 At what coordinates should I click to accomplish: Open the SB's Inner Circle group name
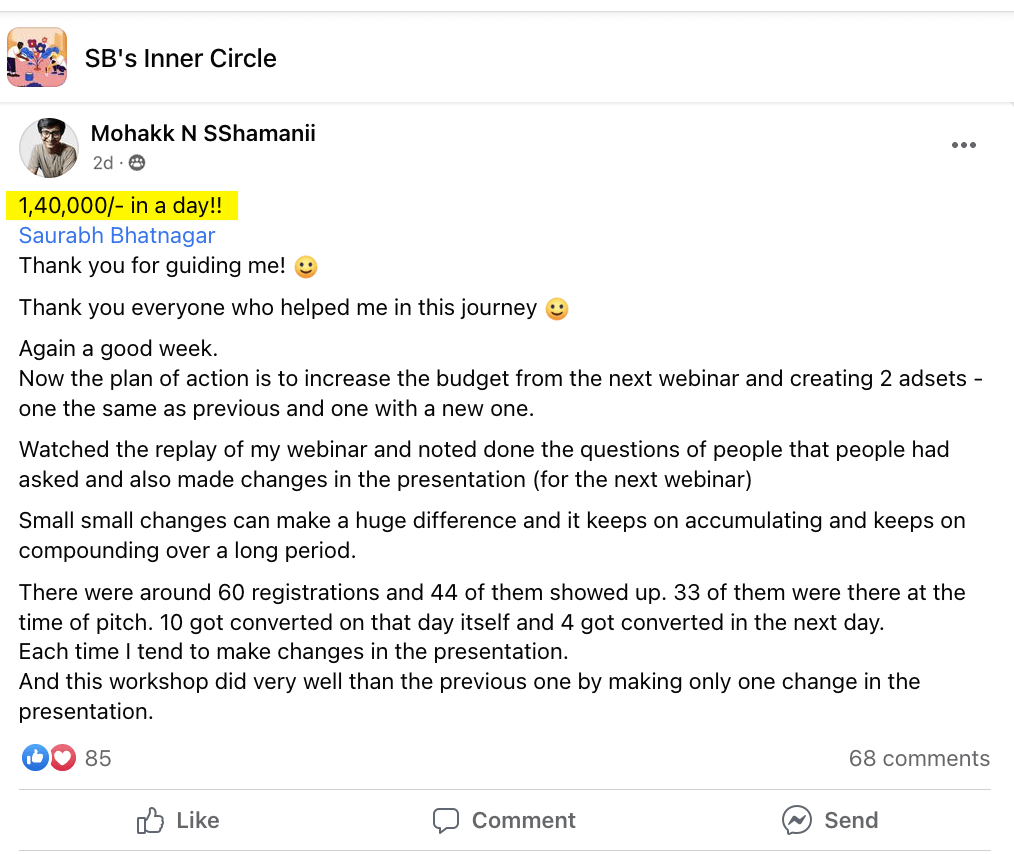180,58
